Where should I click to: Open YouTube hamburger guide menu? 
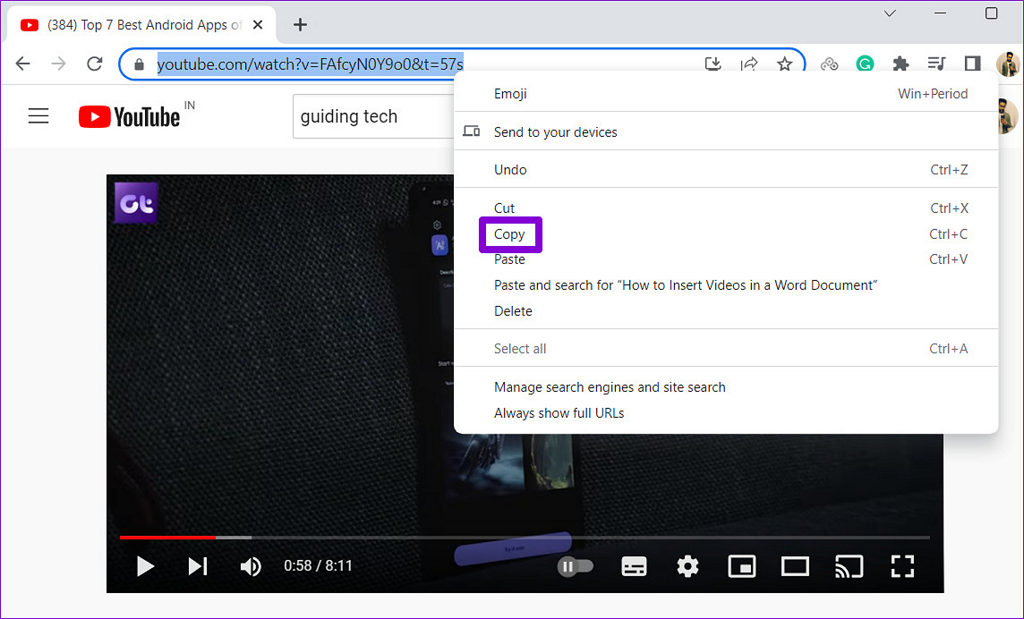[x=38, y=116]
